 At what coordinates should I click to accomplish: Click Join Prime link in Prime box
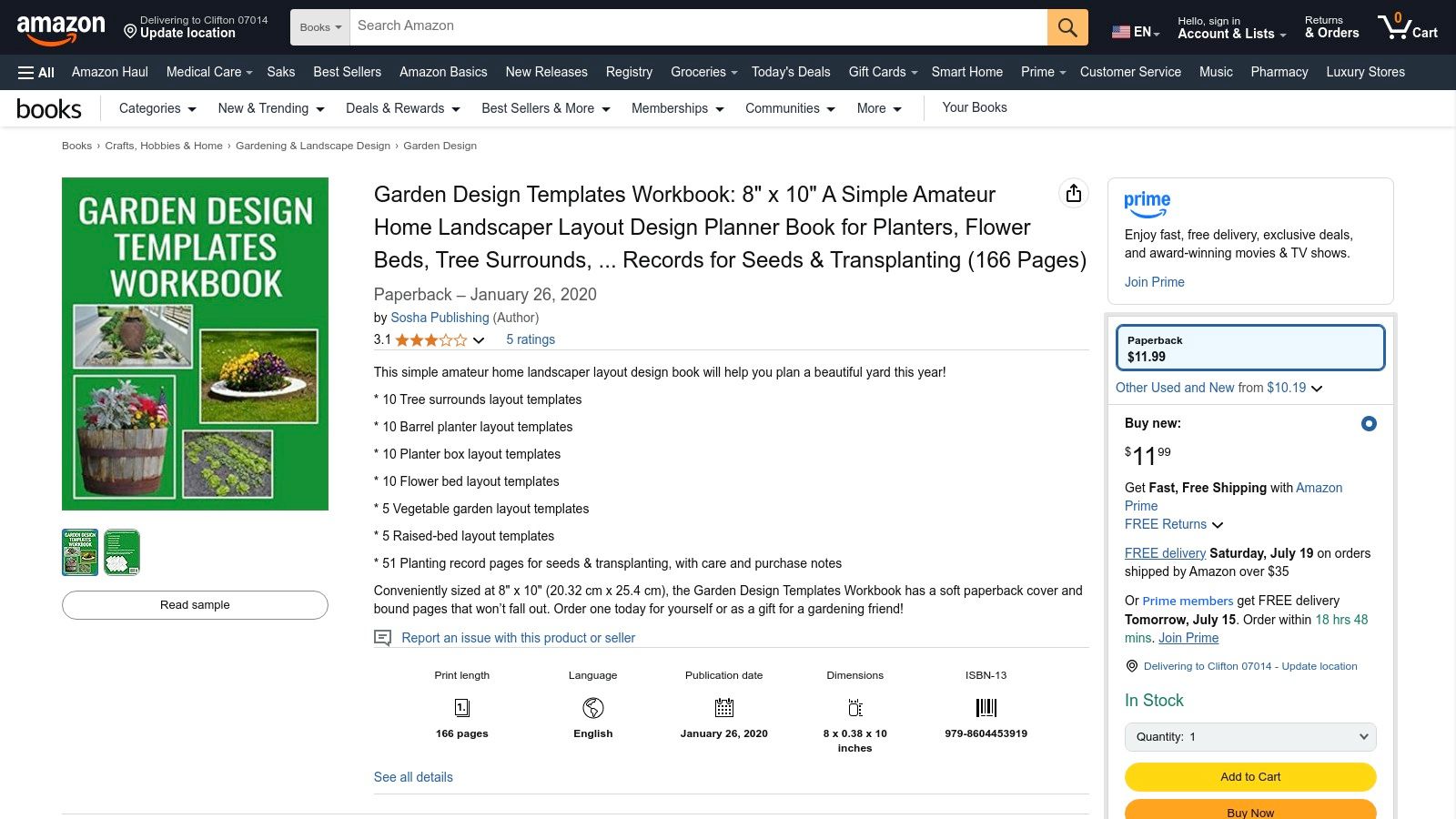(1154, 282)
